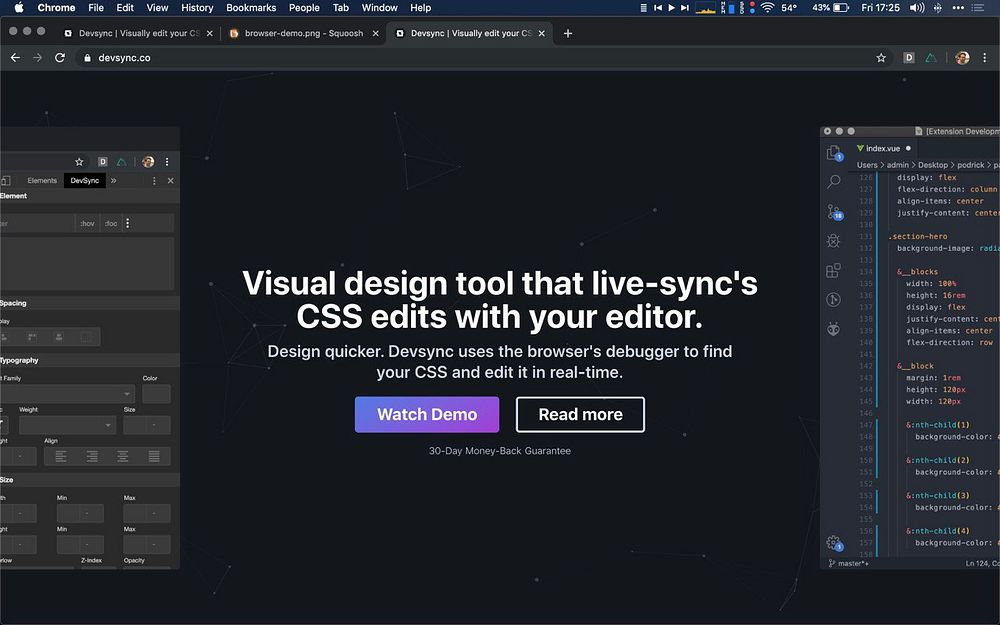Click the admin breadcrumb in VS Code

tap(897, 165)
